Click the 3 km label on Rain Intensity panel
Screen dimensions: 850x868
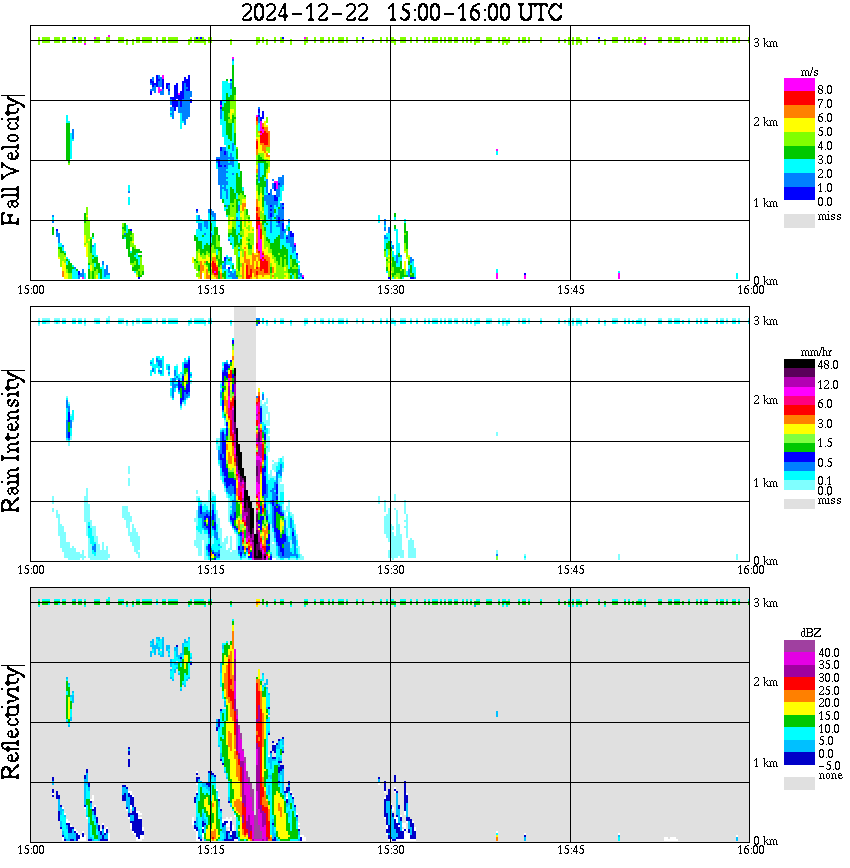click(765, 321)
